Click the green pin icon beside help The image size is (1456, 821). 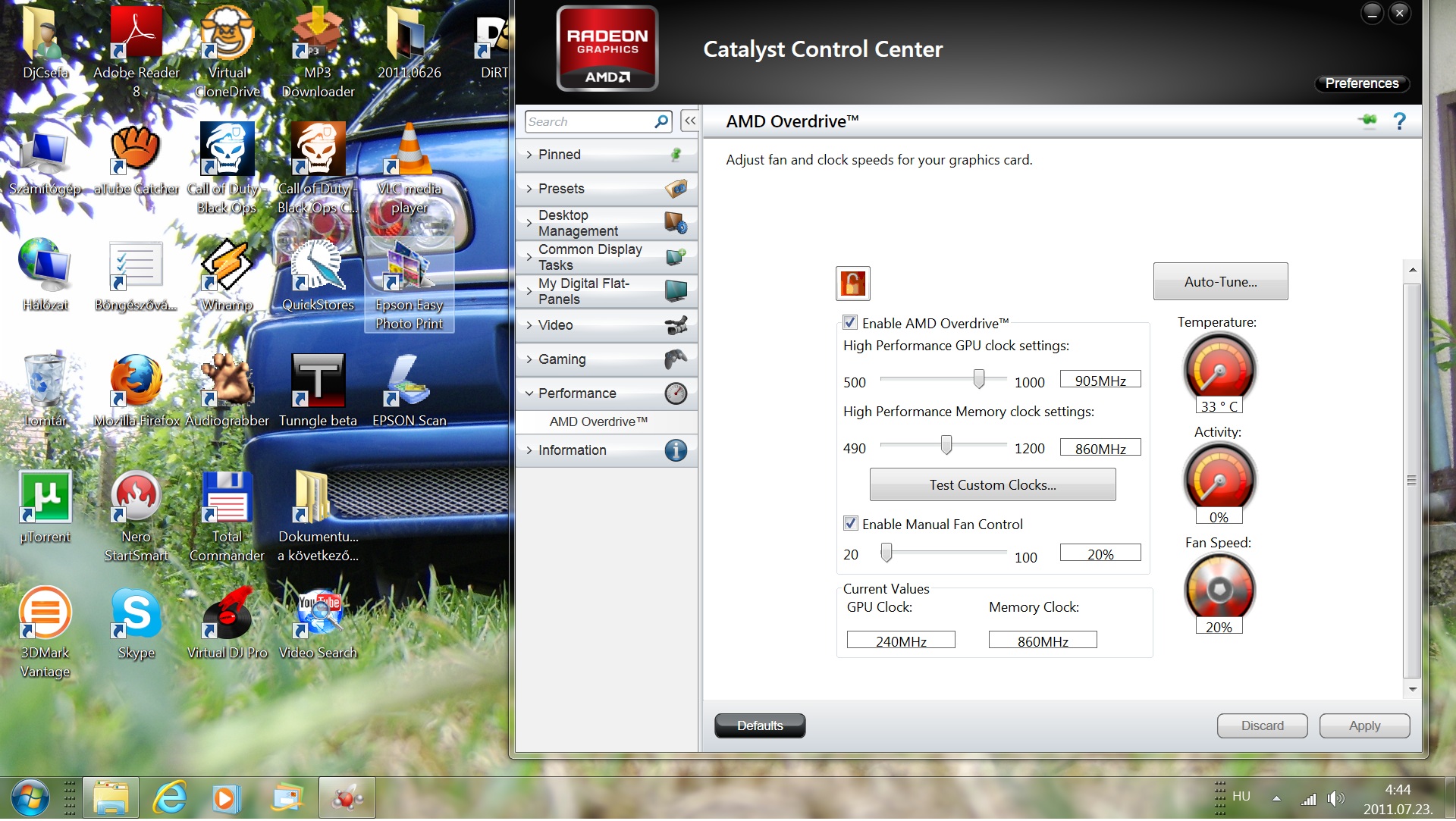coord(1367,121)
